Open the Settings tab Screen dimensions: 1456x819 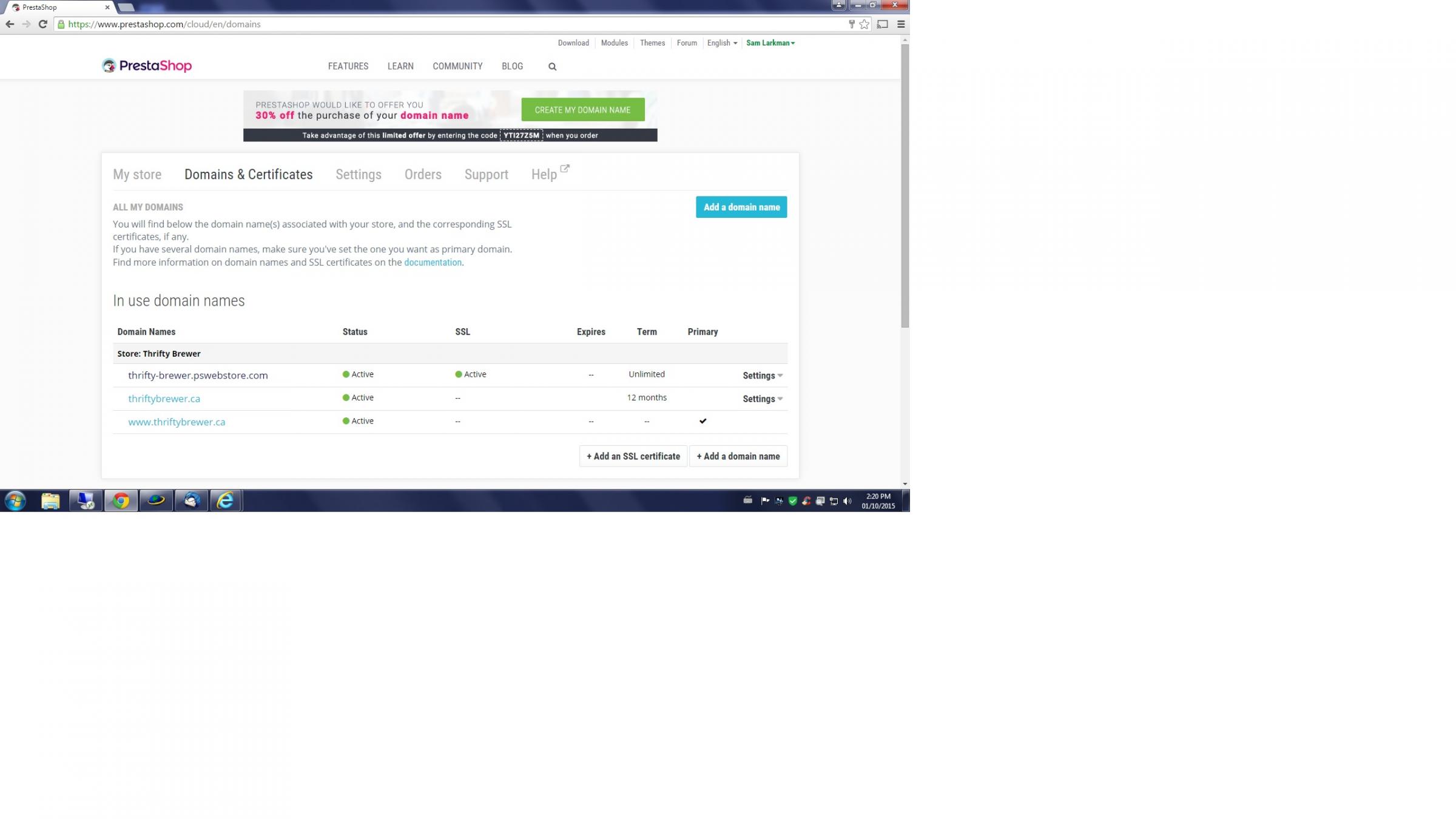[359, 175]
